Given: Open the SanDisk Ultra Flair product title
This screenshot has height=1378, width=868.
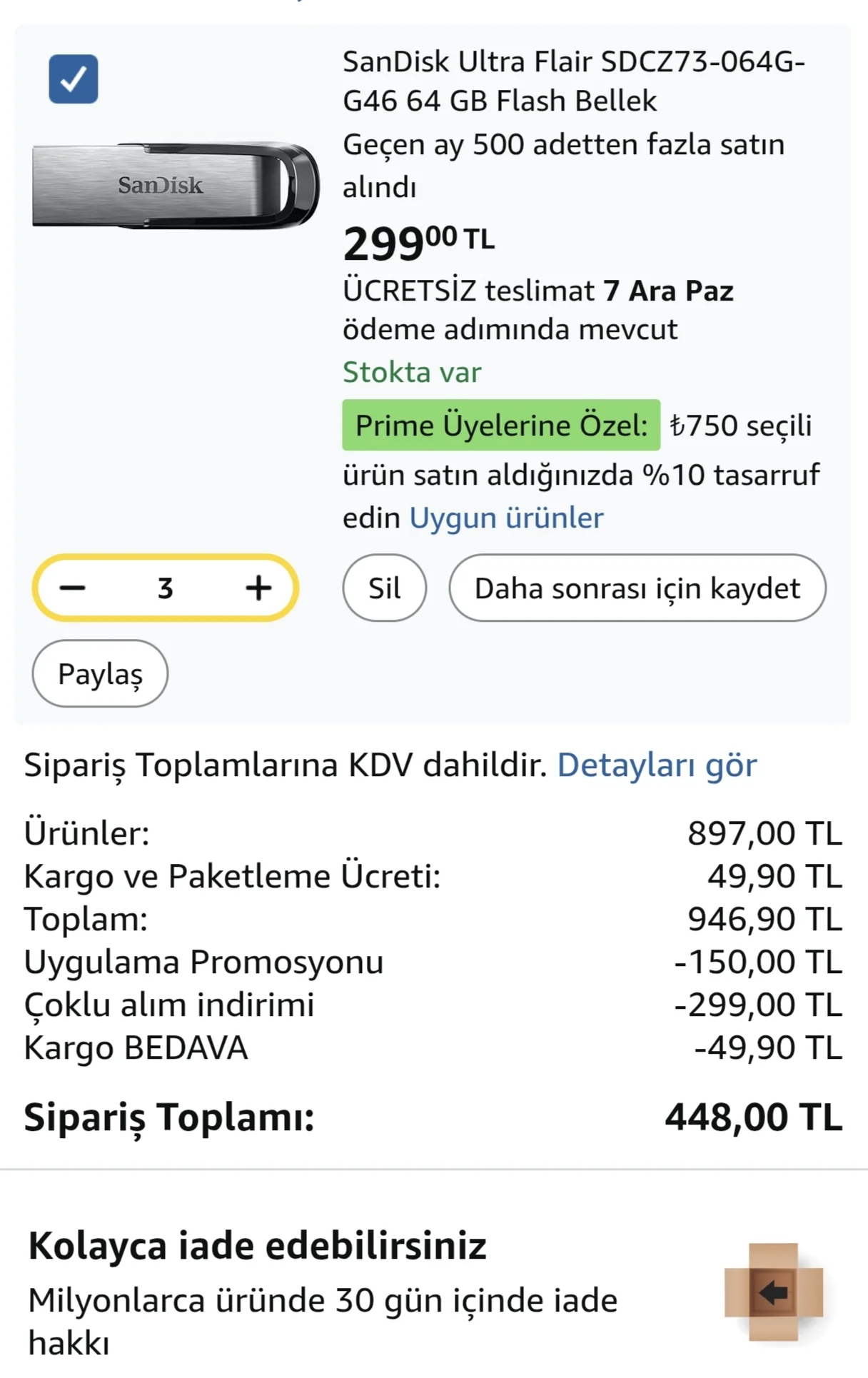Looking at the screenshot, I should coord(573,81).
